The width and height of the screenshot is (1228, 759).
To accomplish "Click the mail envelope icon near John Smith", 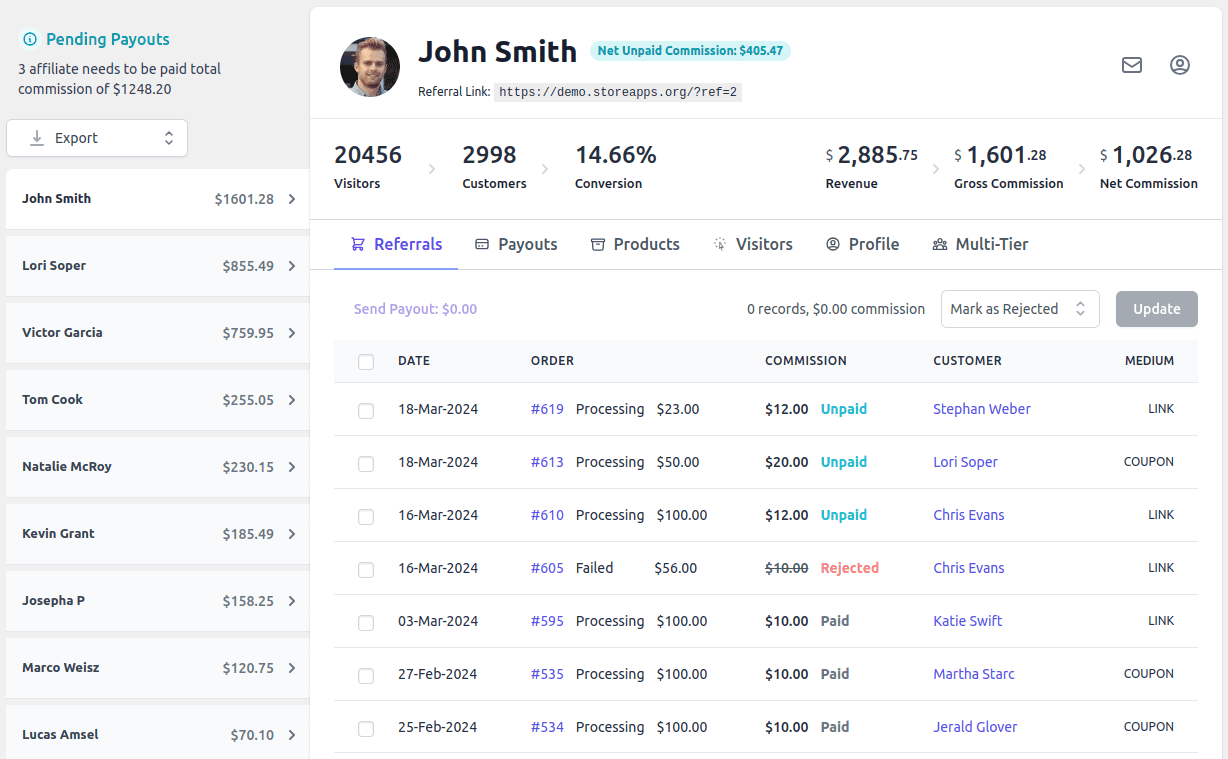I will [1132, 65].
